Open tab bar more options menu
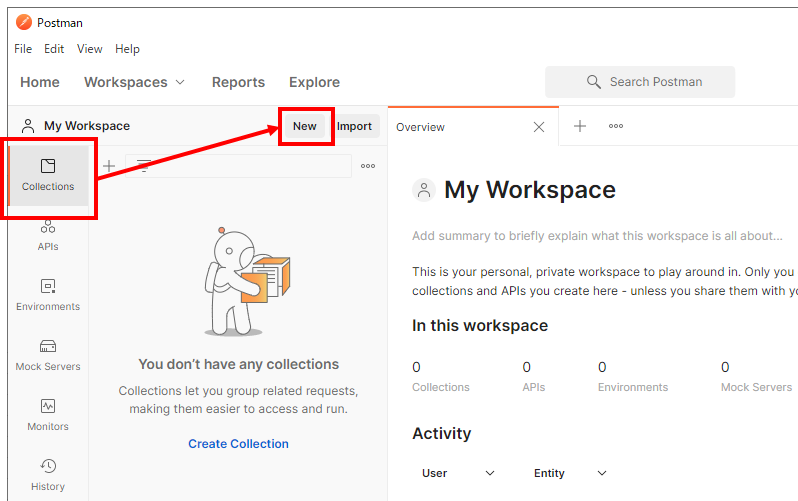This screenshot has height=501, width=798. tap(616, 126)
